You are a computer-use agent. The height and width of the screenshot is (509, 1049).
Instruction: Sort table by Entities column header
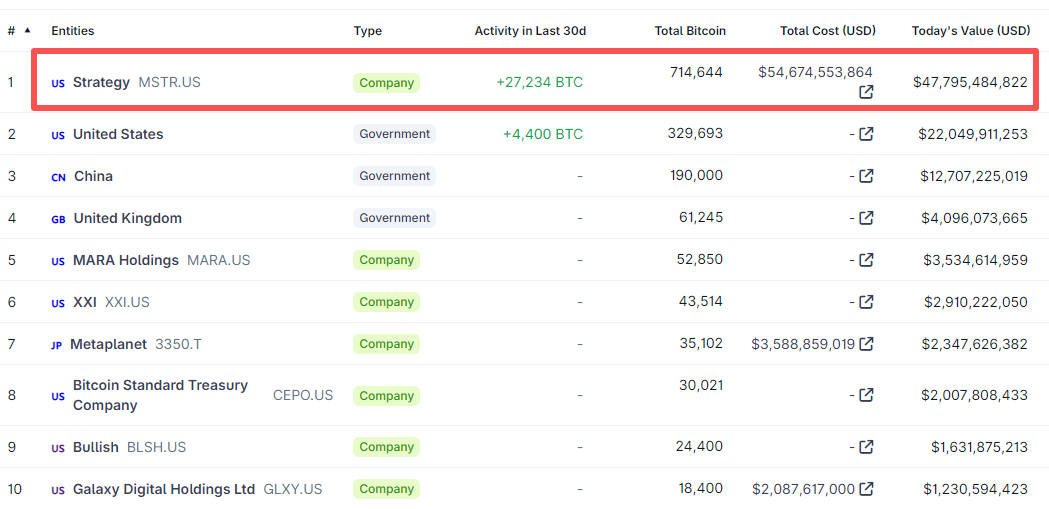pos(72,31)
